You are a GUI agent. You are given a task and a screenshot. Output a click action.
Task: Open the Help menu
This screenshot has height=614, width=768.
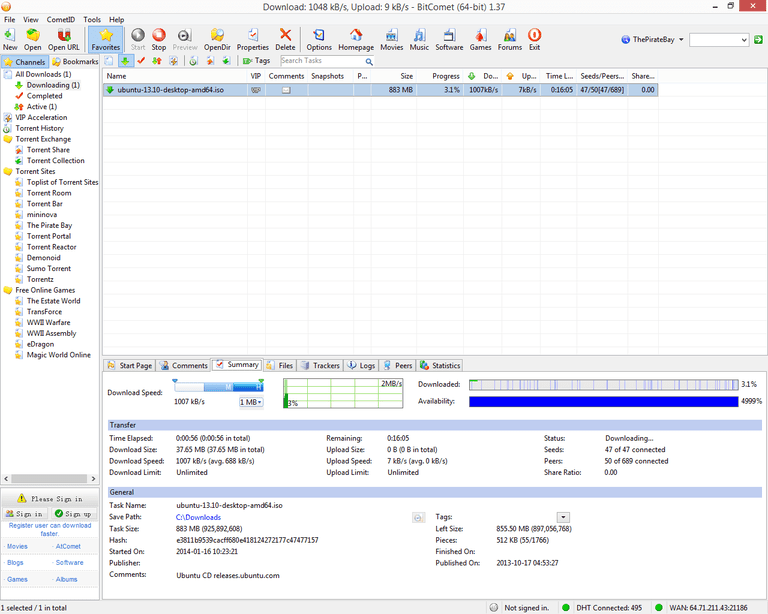(117, 20)
